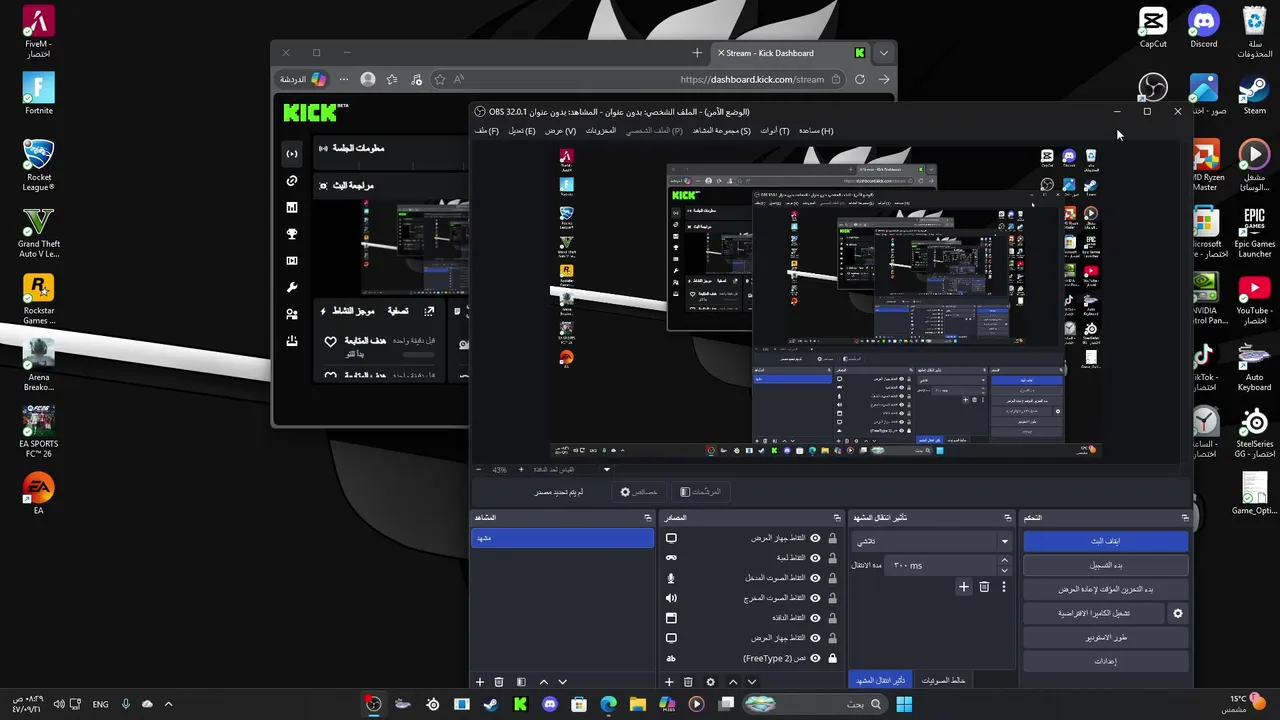Add a new scene with plus icon in المشاهد panel
The height and width of the screenshot is (720, 1280).
480,682
